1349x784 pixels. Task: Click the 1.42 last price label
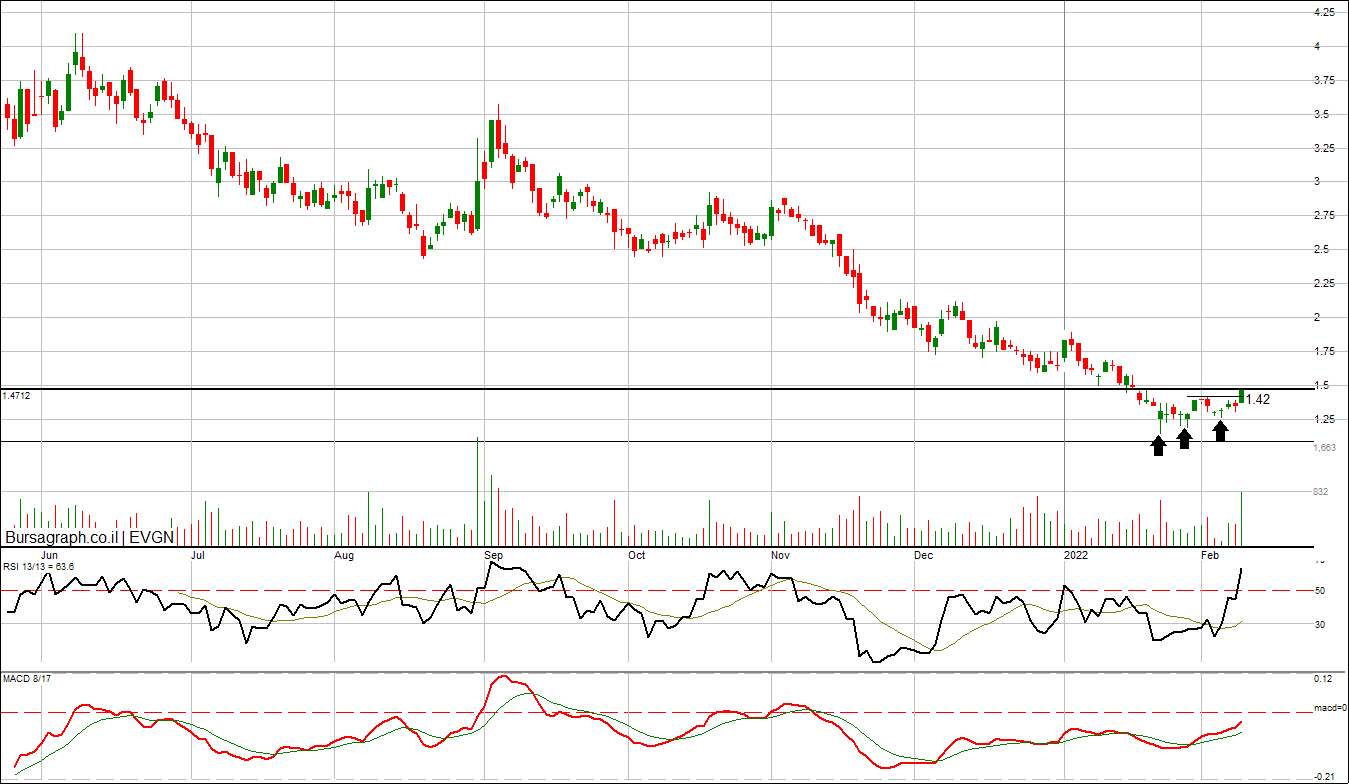(x=1258, y=399)
